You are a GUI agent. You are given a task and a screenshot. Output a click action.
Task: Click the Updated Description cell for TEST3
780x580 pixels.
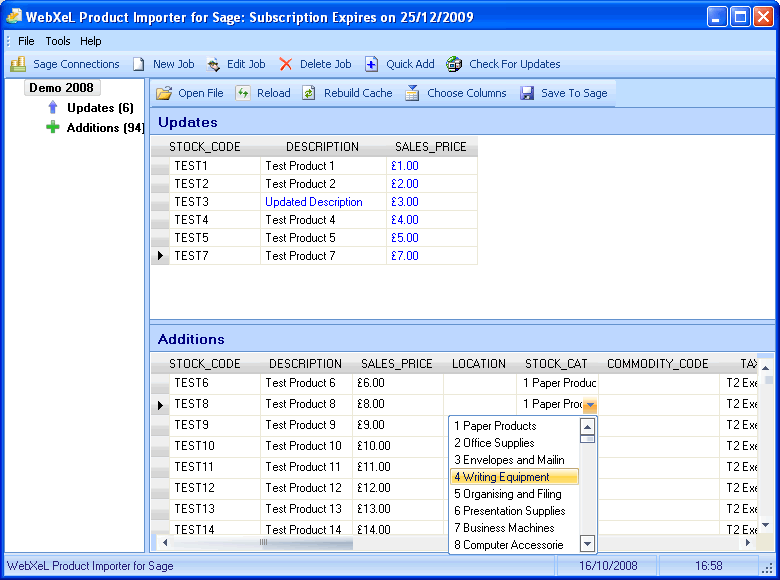(x=323, y=202)
